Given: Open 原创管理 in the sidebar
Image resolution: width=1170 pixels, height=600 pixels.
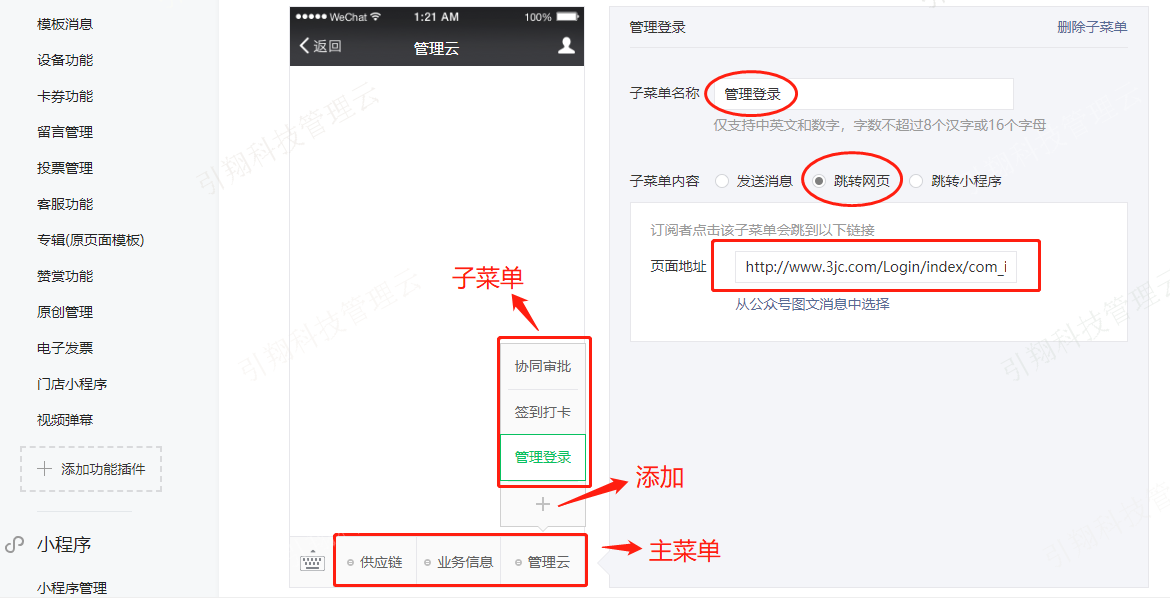Looking at the screenshot, I should pyautogui.click(x=65, y=312).
